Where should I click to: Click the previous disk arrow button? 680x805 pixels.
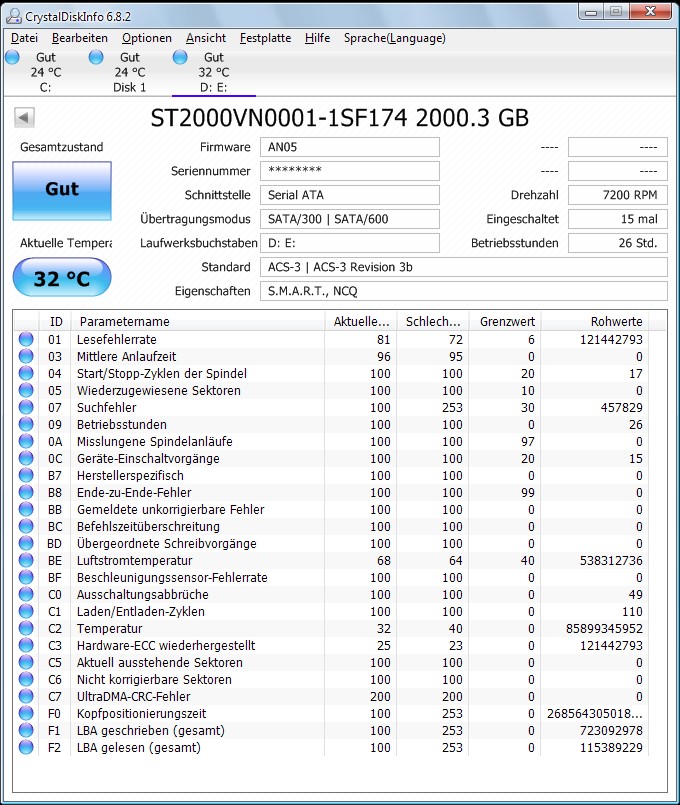click(x=24, y=118)
